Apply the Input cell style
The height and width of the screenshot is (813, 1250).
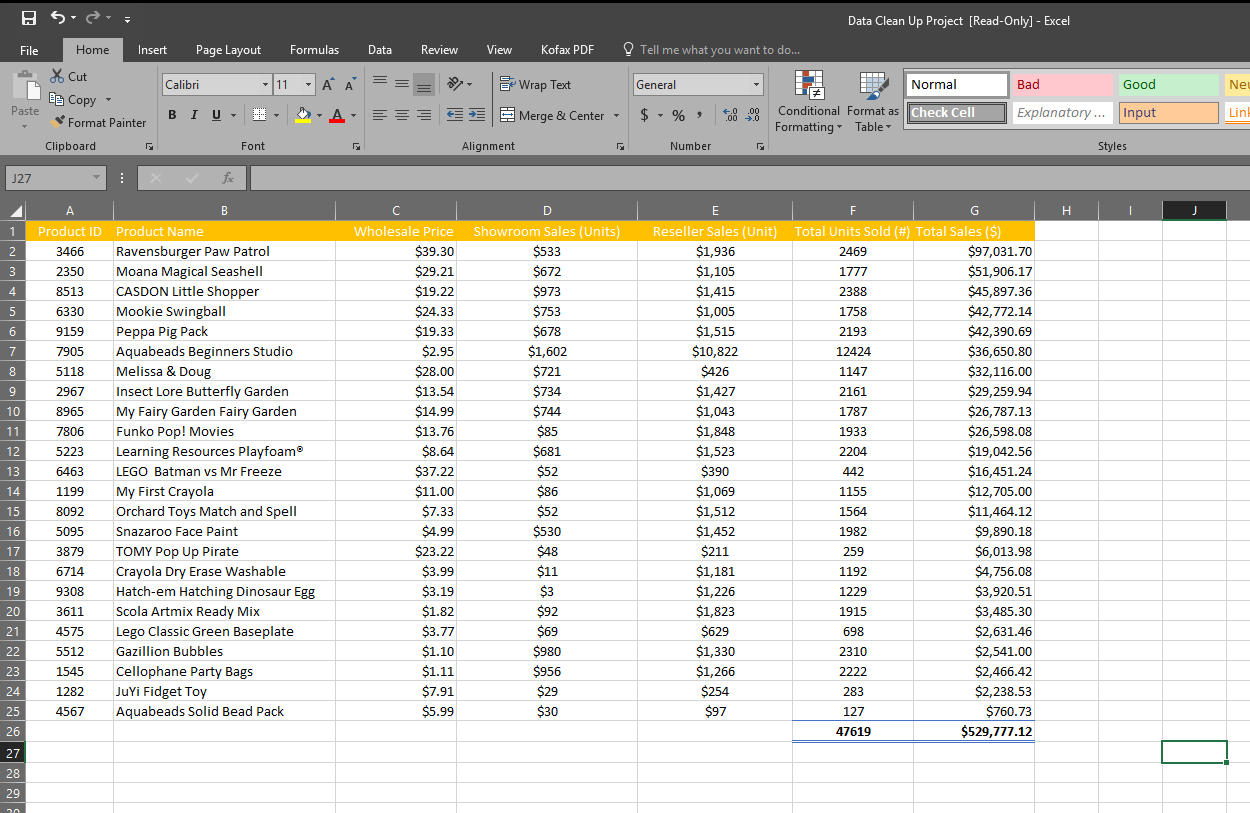[x=1168, y=113]
